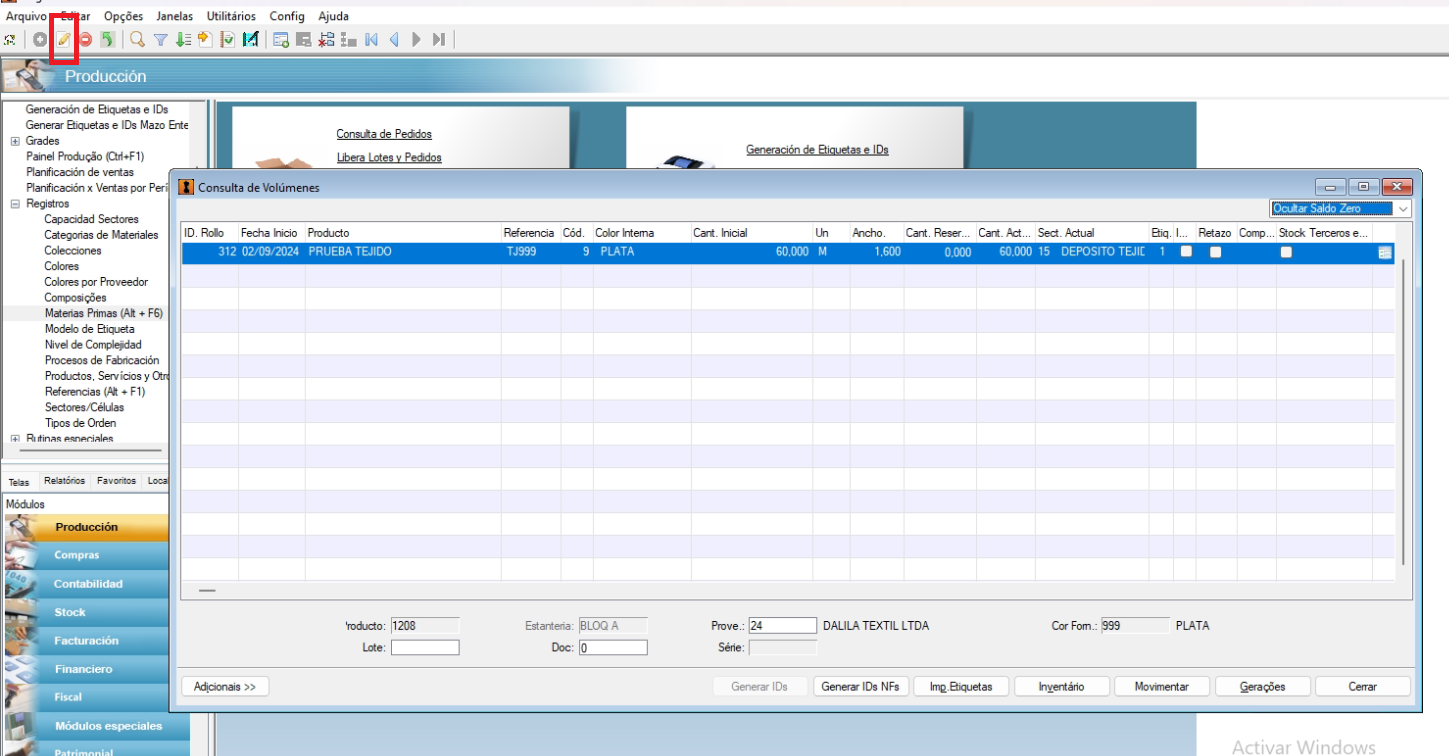Toggle the Stock Terceros checkbox in roll 312 row

[x=1286, y=252]
